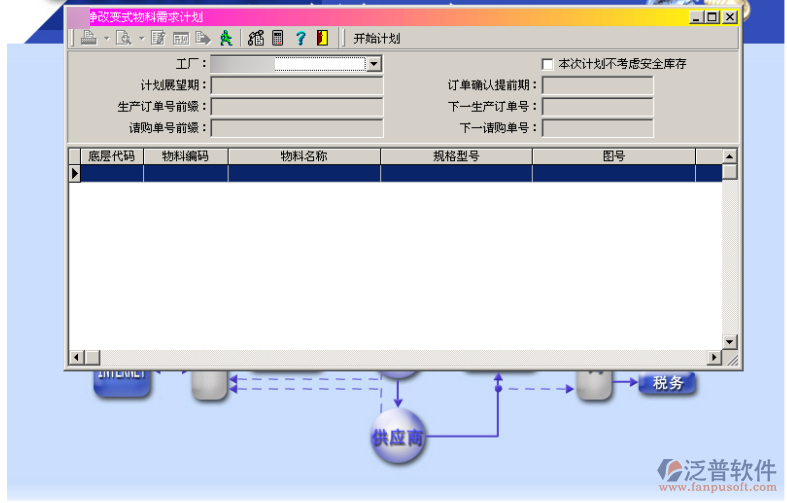Click the exit door icon
This screenshot has height=503, width=787.
point(322,38)
